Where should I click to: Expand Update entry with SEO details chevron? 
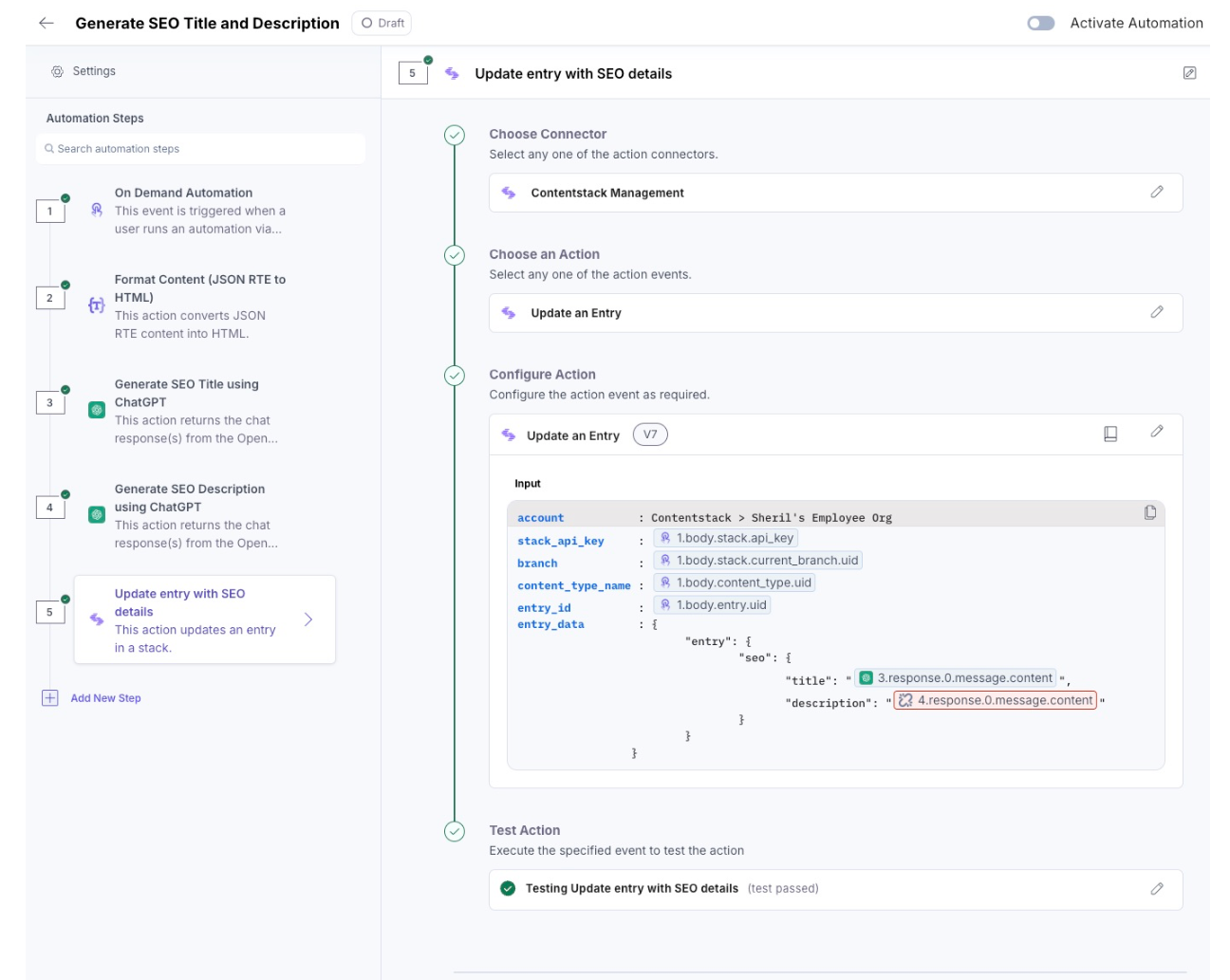(308, 619)
